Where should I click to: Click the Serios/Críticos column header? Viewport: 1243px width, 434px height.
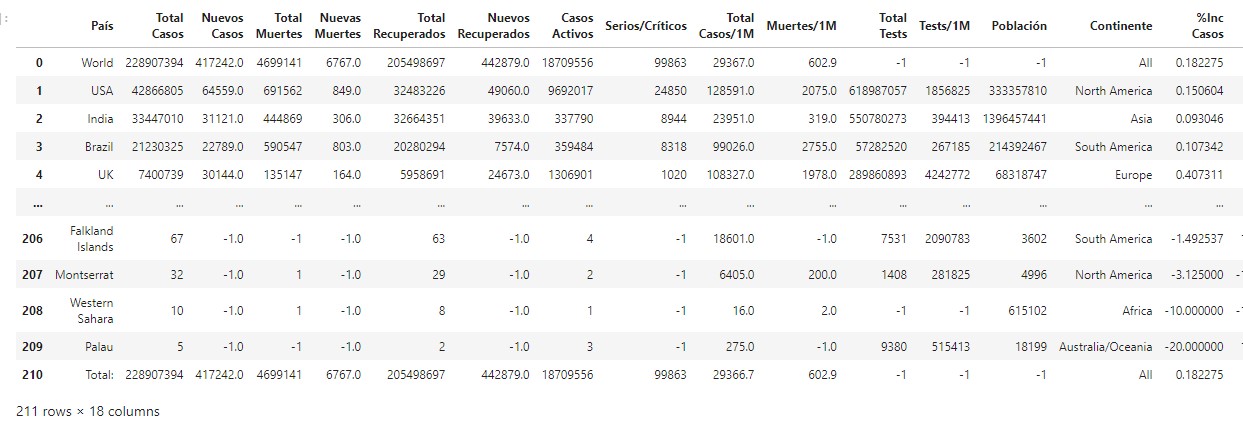point(646,26)
